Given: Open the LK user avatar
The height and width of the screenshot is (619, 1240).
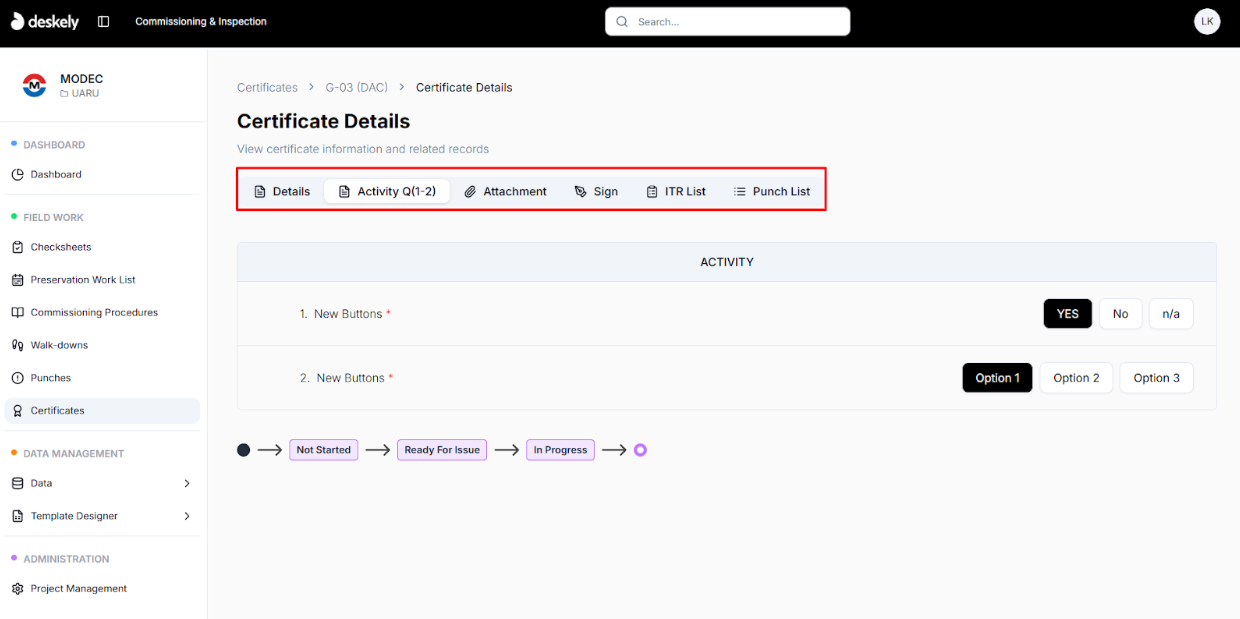Looking at the screenshot, I should point(1207,21).
